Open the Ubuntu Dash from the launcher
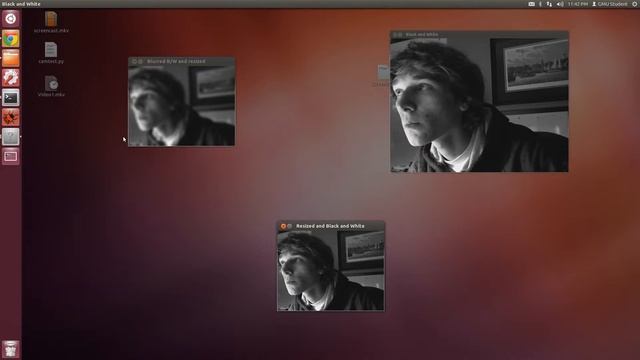Image resolution: width=640 pixels, height=360 pixels. coord(11,19)
